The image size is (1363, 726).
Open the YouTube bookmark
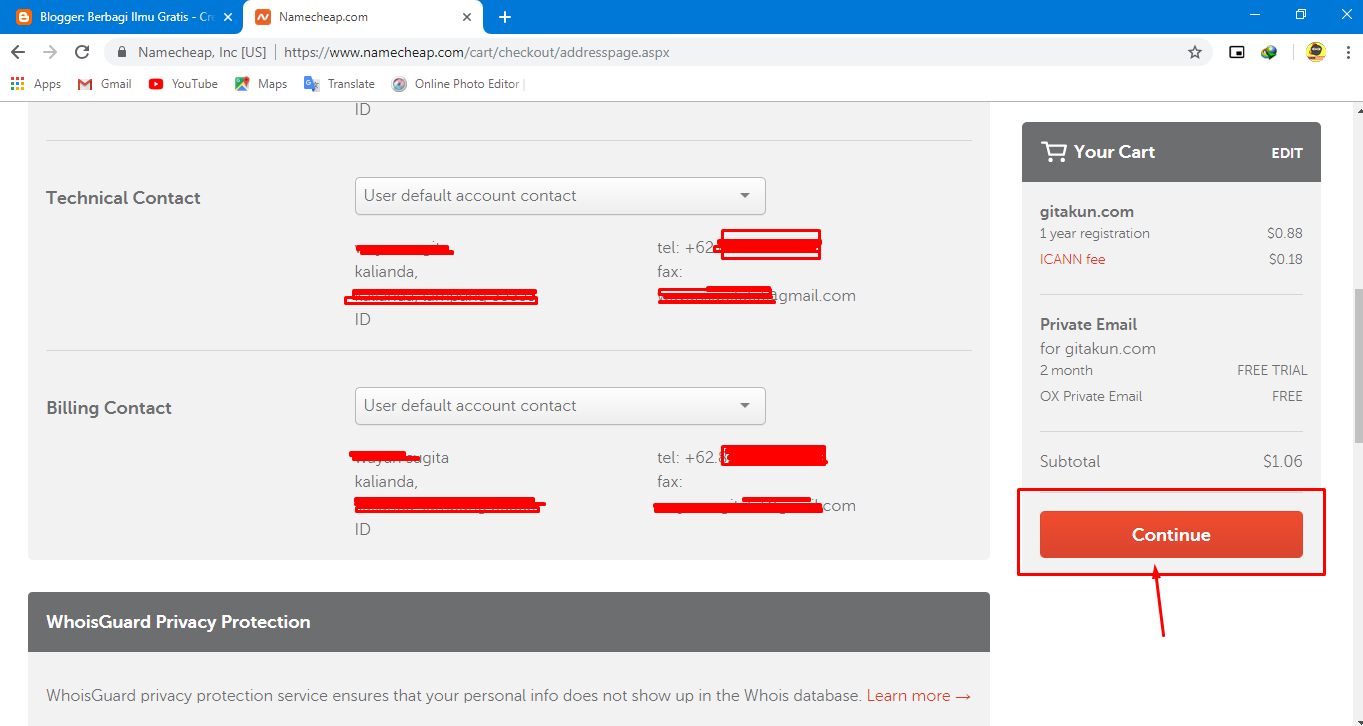pos(183,84)
